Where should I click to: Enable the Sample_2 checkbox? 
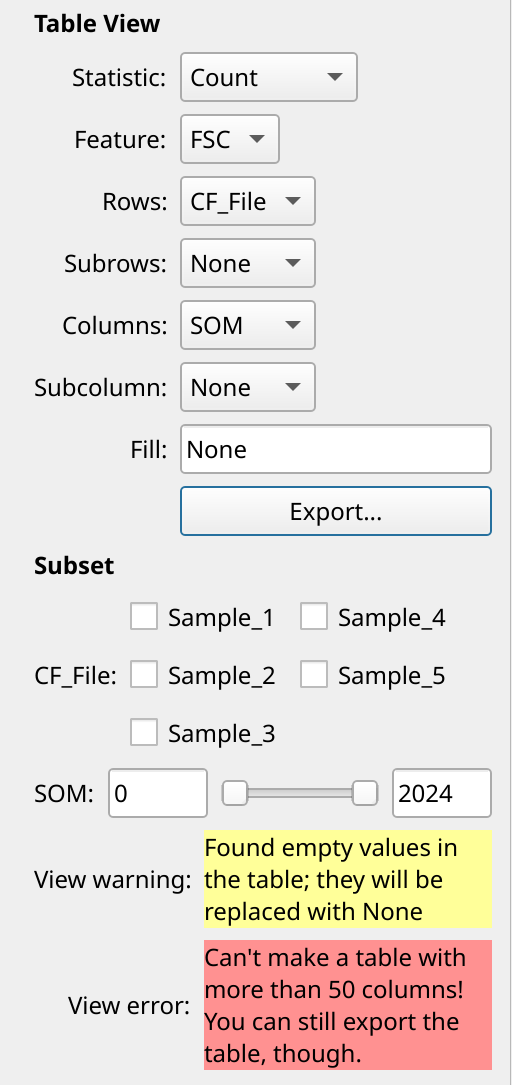point(144,674)
